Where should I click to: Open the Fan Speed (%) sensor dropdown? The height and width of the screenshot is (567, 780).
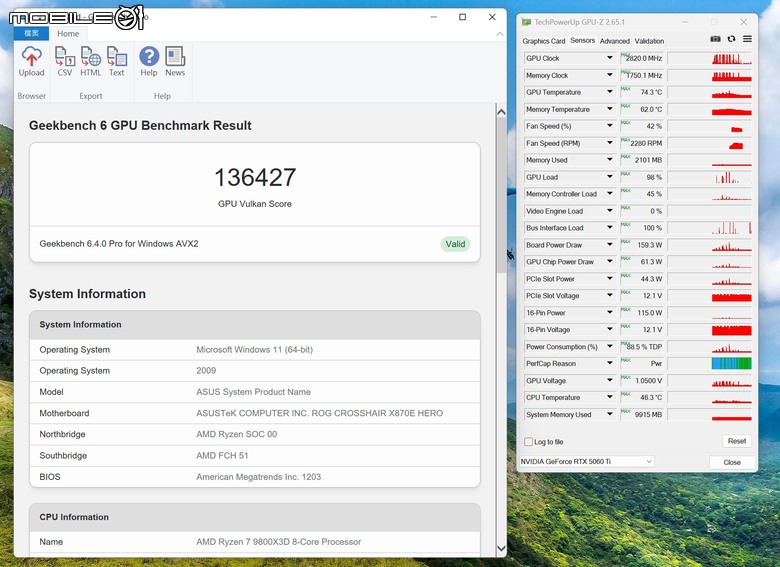[x=609, y=126]
